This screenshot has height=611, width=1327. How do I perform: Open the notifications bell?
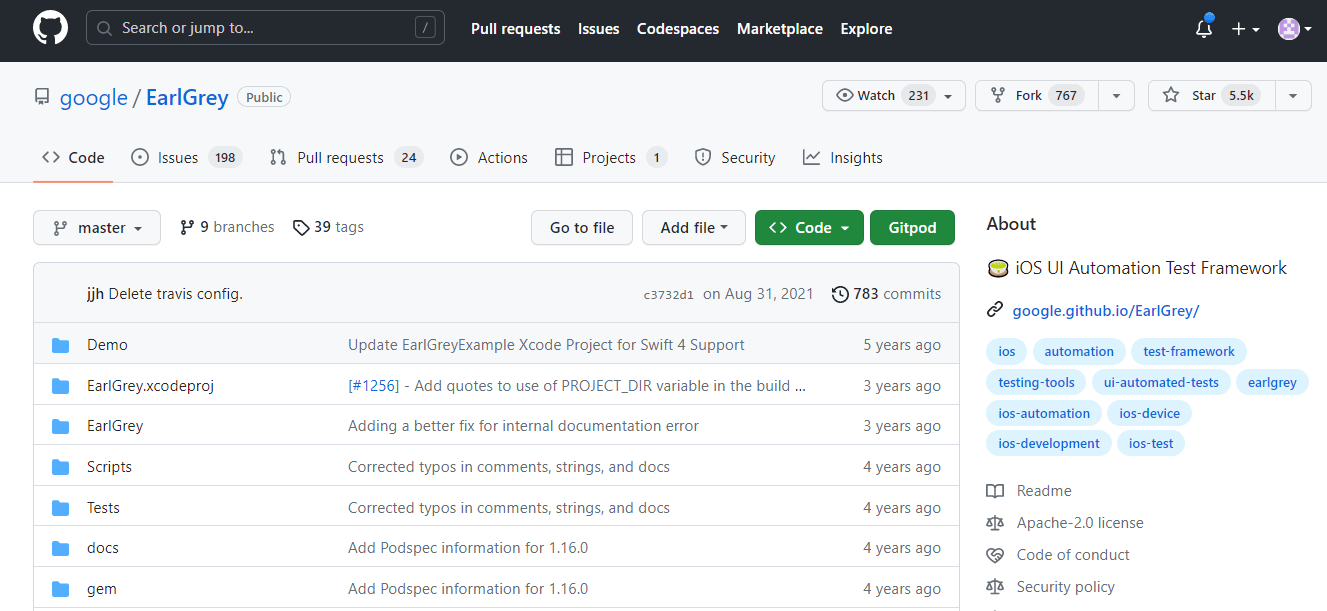[x=1204, y=29]
